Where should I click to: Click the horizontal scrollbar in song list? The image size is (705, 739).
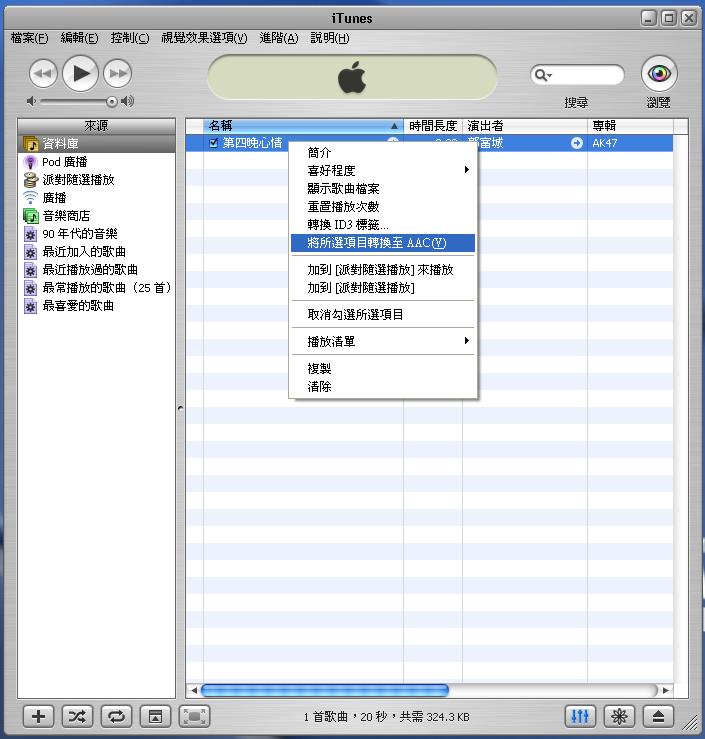325,690
